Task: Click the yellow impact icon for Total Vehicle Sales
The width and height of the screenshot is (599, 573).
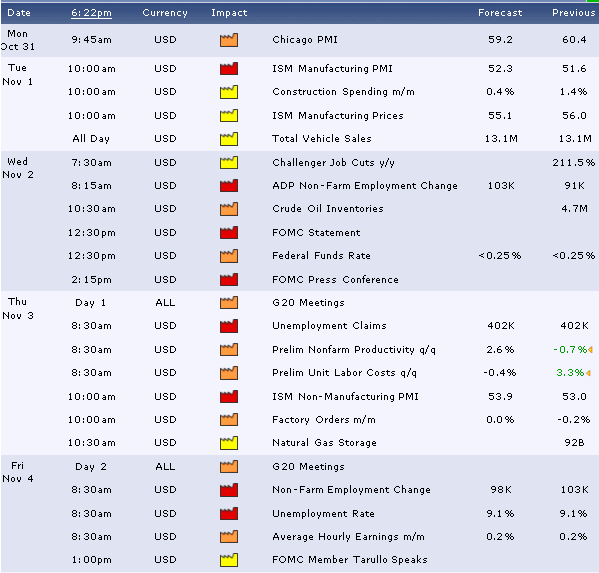Action: coord(229,139)
